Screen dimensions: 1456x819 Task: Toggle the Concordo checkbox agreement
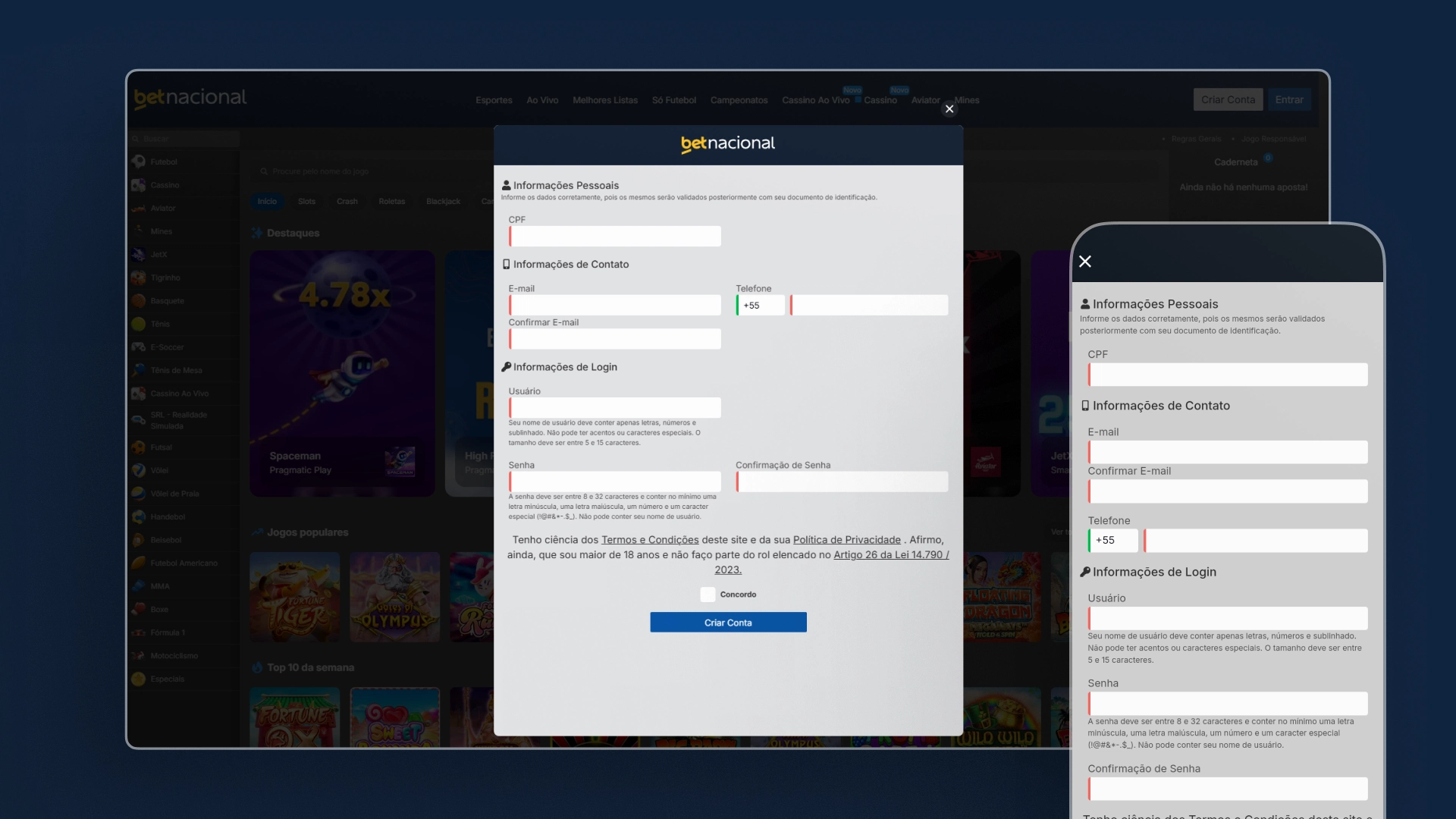707,594
